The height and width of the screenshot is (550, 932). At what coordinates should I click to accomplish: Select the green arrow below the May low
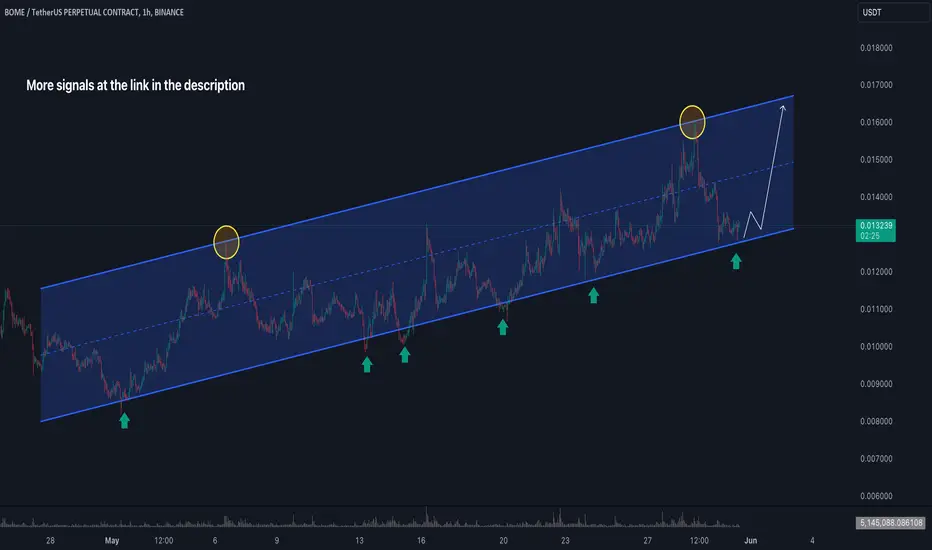(124, 421)
